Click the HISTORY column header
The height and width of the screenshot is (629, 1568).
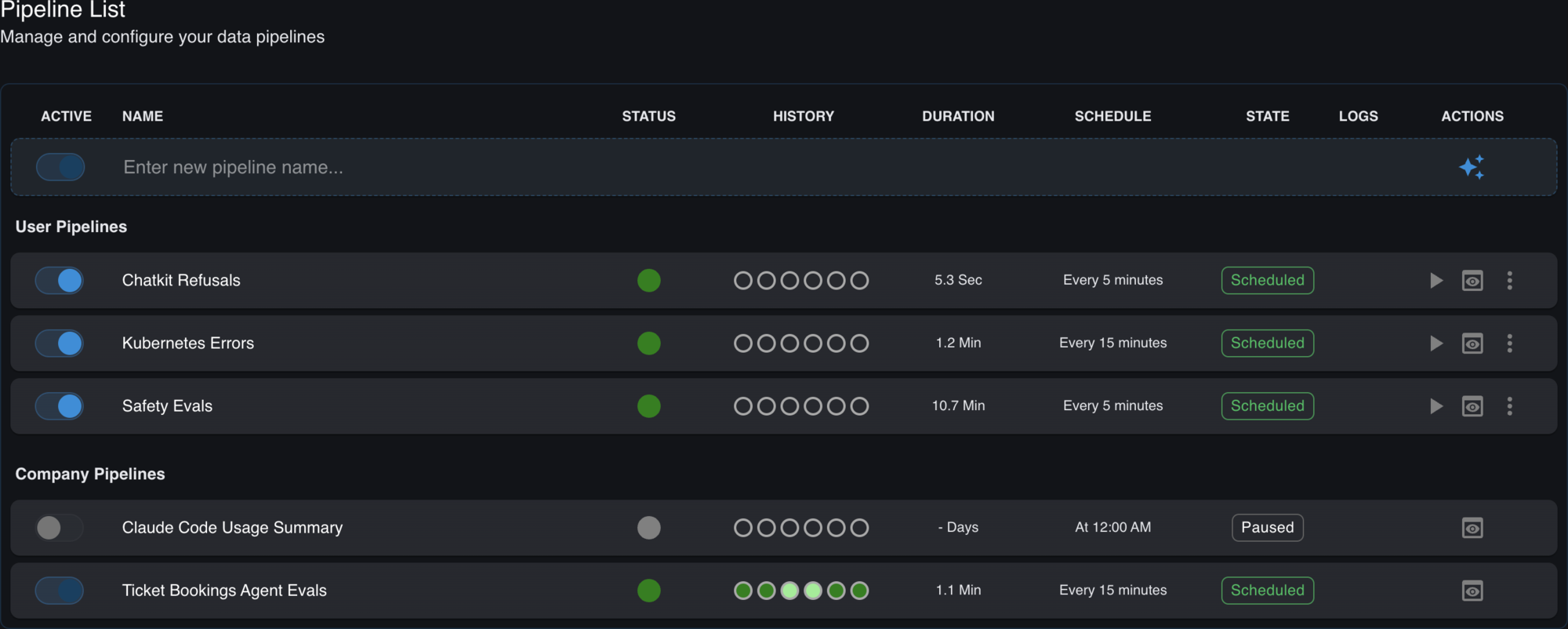click(x=804, y=116)
